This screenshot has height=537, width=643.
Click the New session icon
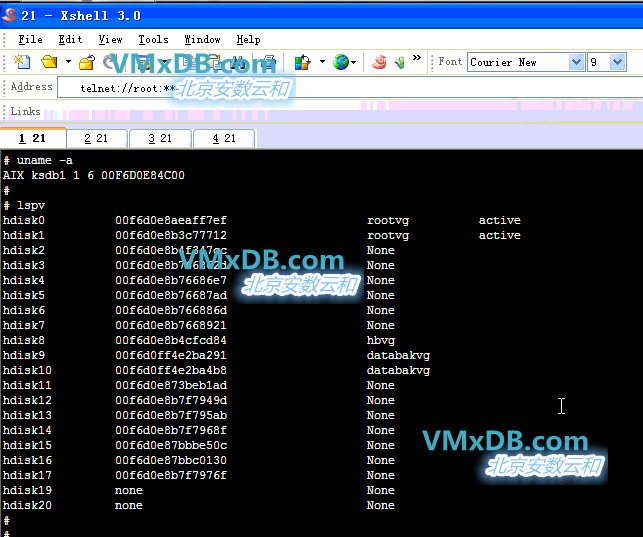22,62
